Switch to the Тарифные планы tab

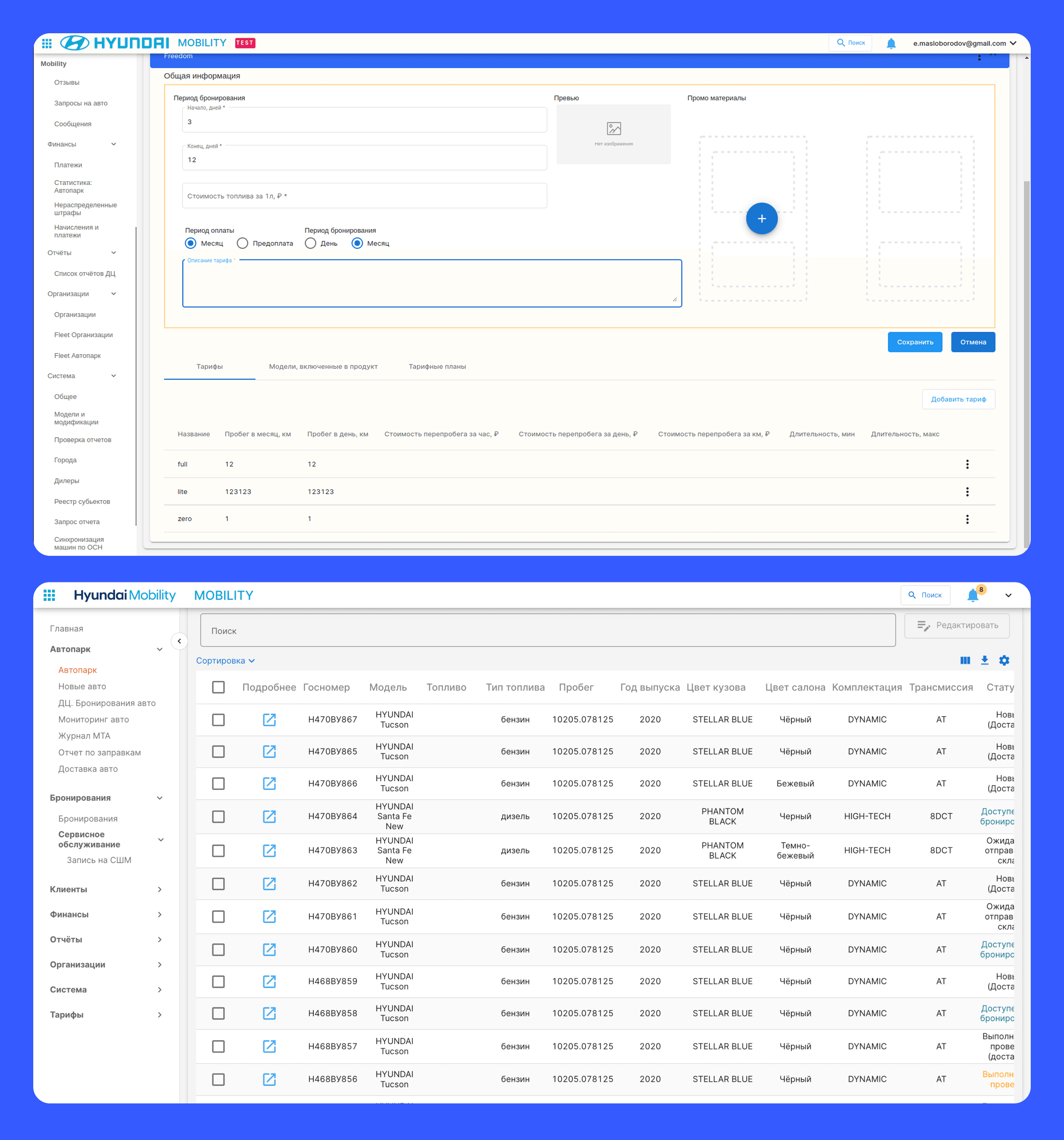pos(437,366)
